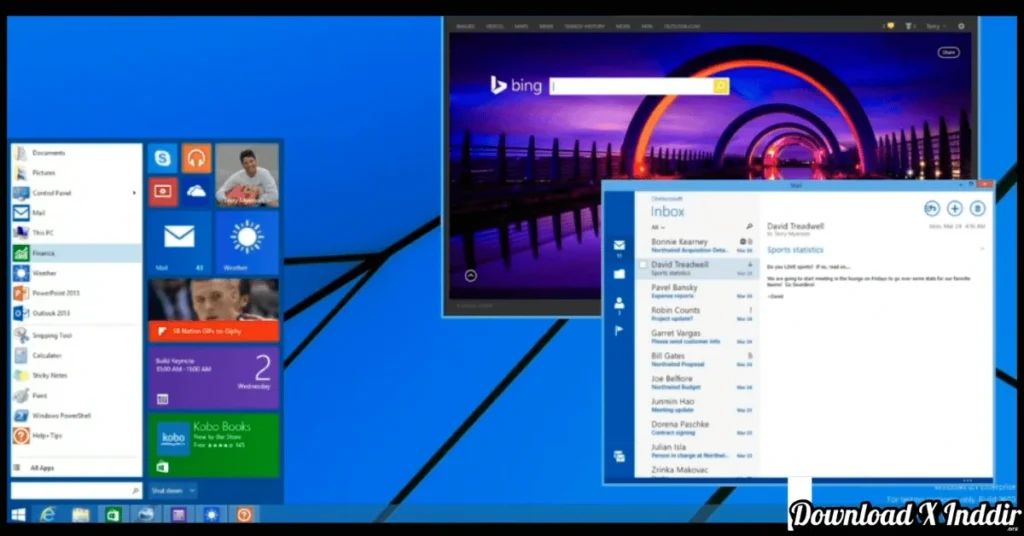Open the Kobo Books store tile
Image resolution: width=1024 pixels, height=536 pixels.
point(214,444)
